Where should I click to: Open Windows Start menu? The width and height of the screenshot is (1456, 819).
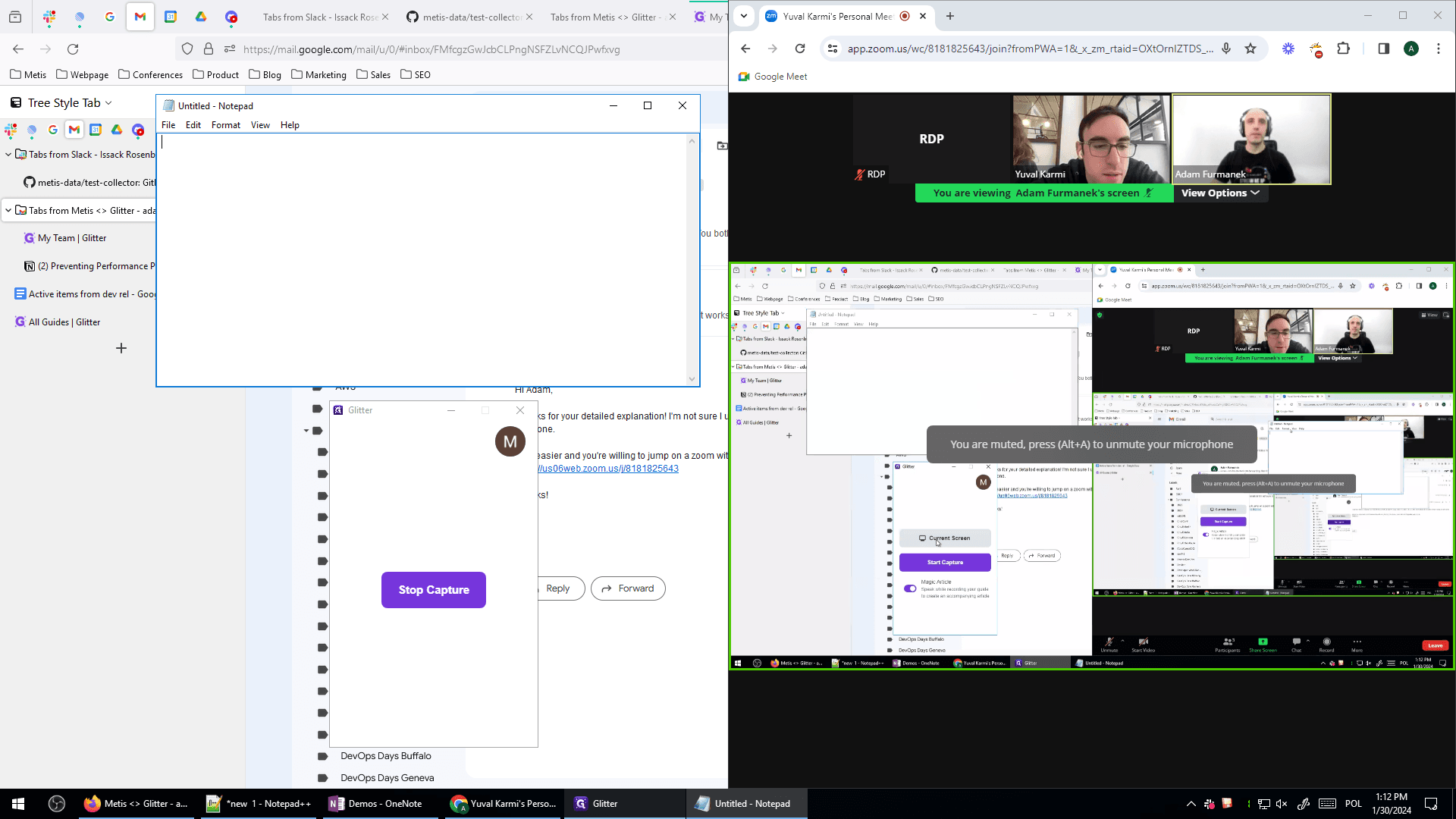tap(18, 804)
